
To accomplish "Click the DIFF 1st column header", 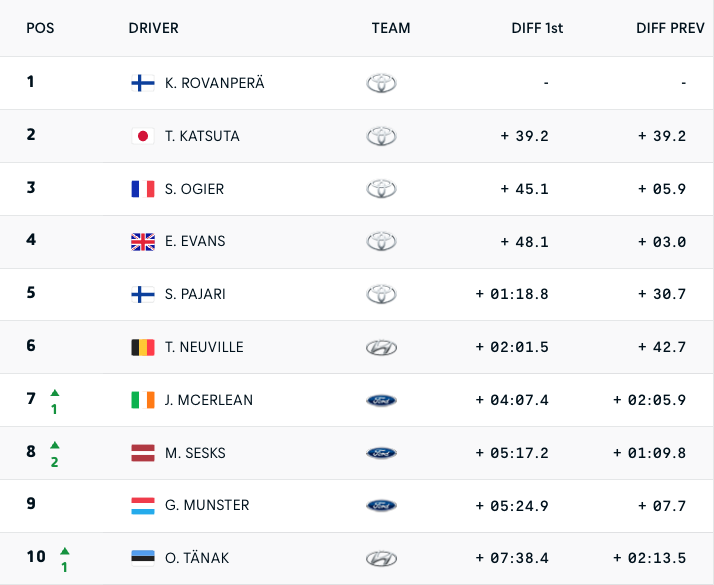I will click(537, 28).
